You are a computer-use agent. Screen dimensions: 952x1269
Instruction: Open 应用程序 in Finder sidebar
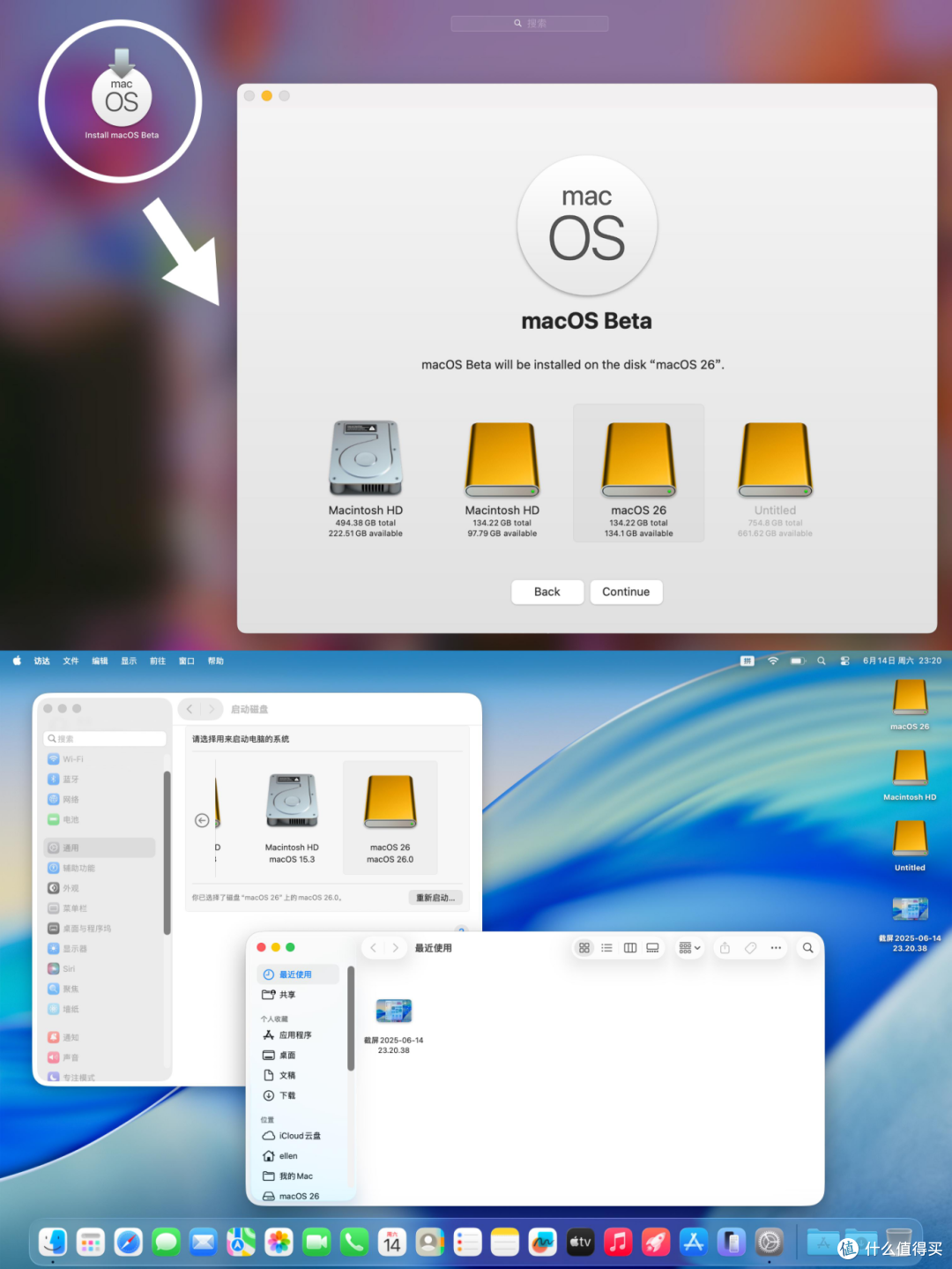[298, 1035]
